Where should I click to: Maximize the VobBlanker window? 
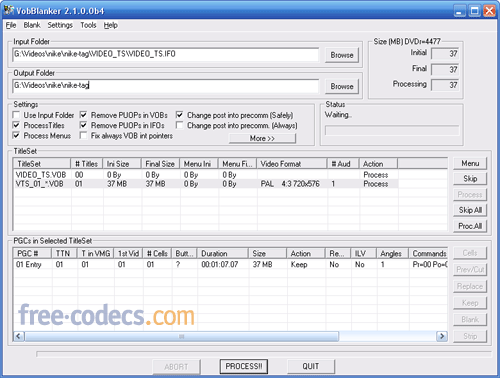tap(474, 11)
